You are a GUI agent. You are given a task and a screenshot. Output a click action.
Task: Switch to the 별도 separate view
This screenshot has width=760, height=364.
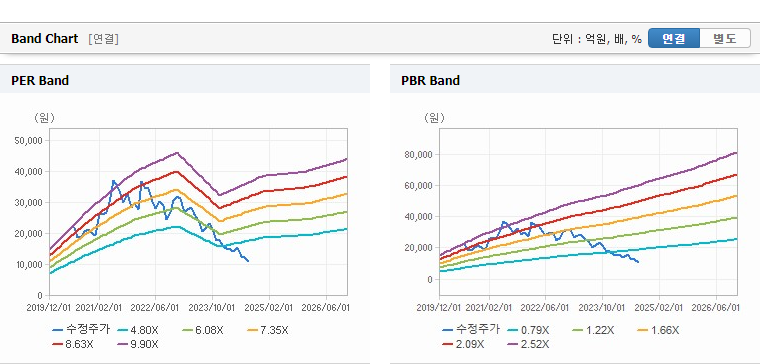click(725, 39)
